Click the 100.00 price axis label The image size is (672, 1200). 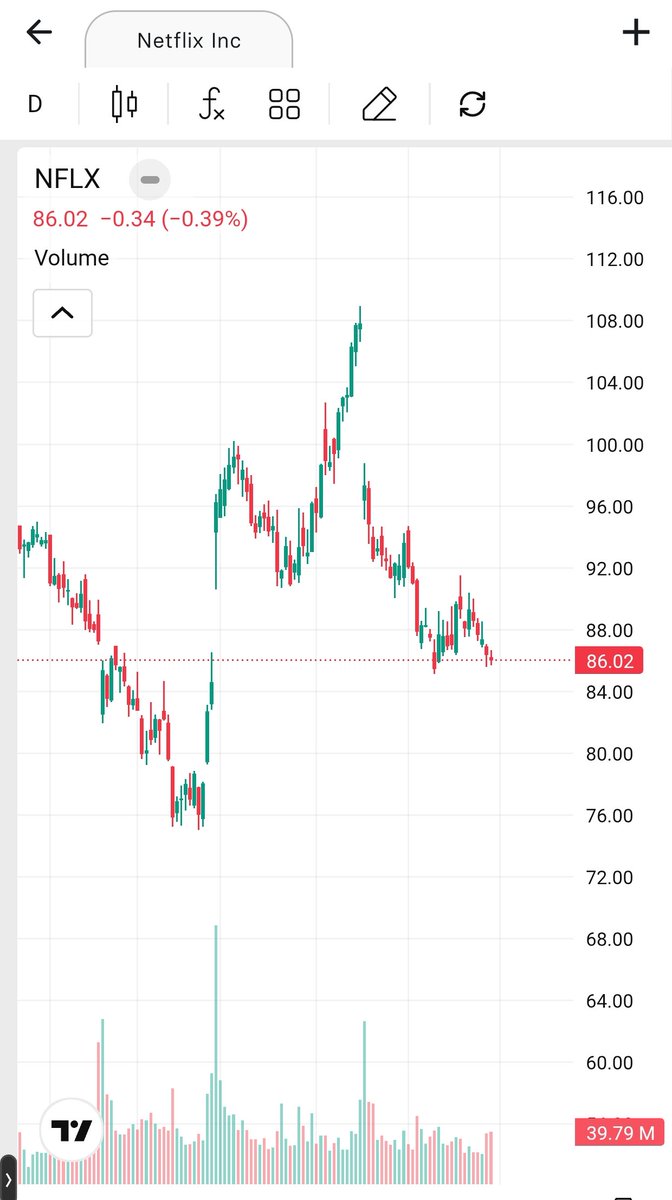click(615, 445)
